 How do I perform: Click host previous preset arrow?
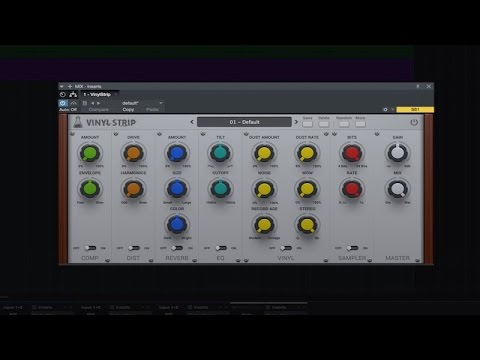(x=92, y=103)
